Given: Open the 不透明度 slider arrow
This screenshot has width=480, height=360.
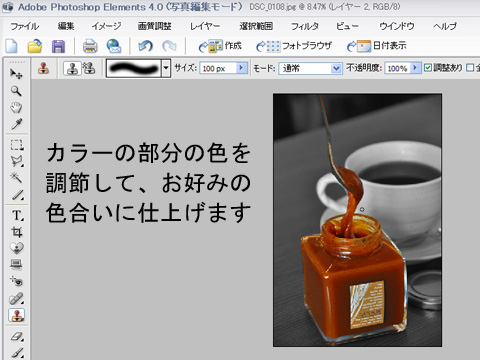Looking at the screenshot, I should [414, 68].
